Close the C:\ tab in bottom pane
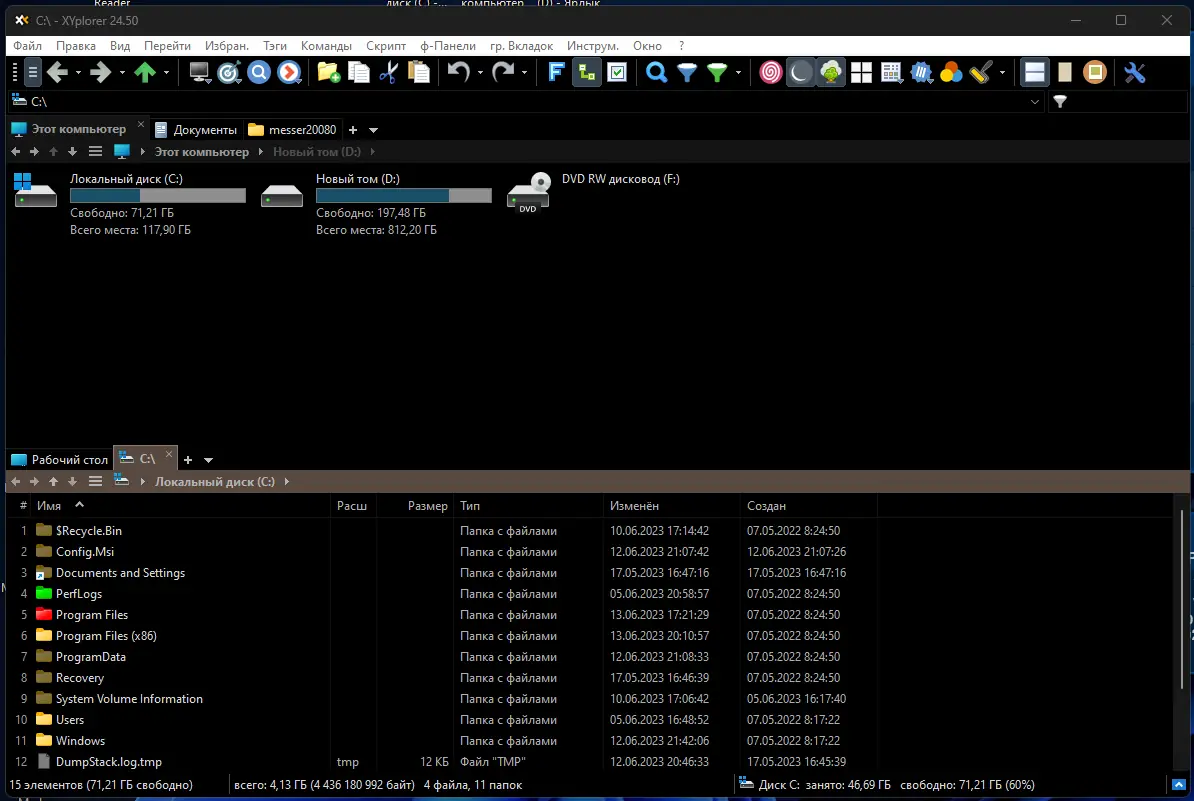 pyautogui.click(x=168, y=455)
